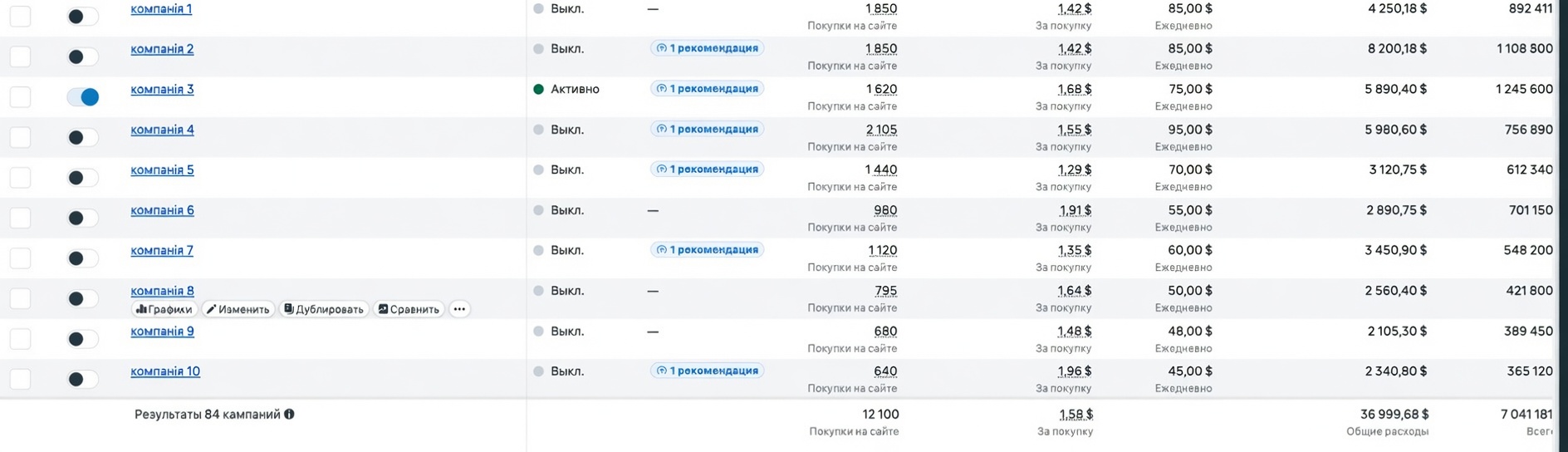Click the 2 105 purchases result of компанія 4
1568x452 pixels.
pyautogui.click(x=881, y=130)
